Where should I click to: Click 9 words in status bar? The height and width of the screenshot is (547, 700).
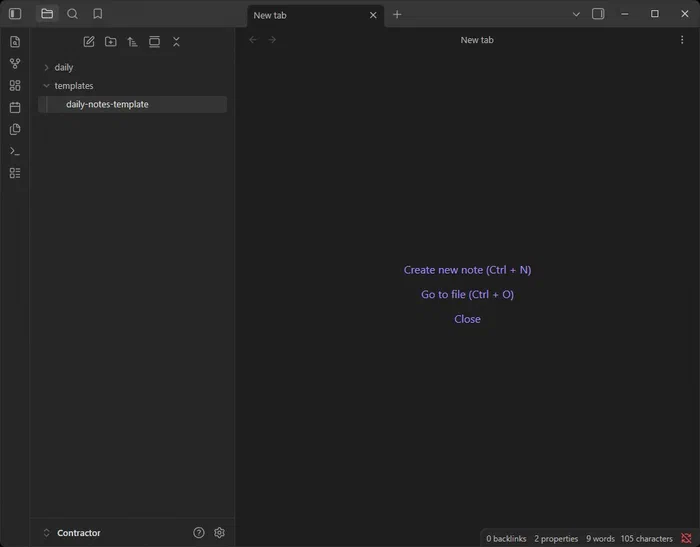(x=600, y=539)
